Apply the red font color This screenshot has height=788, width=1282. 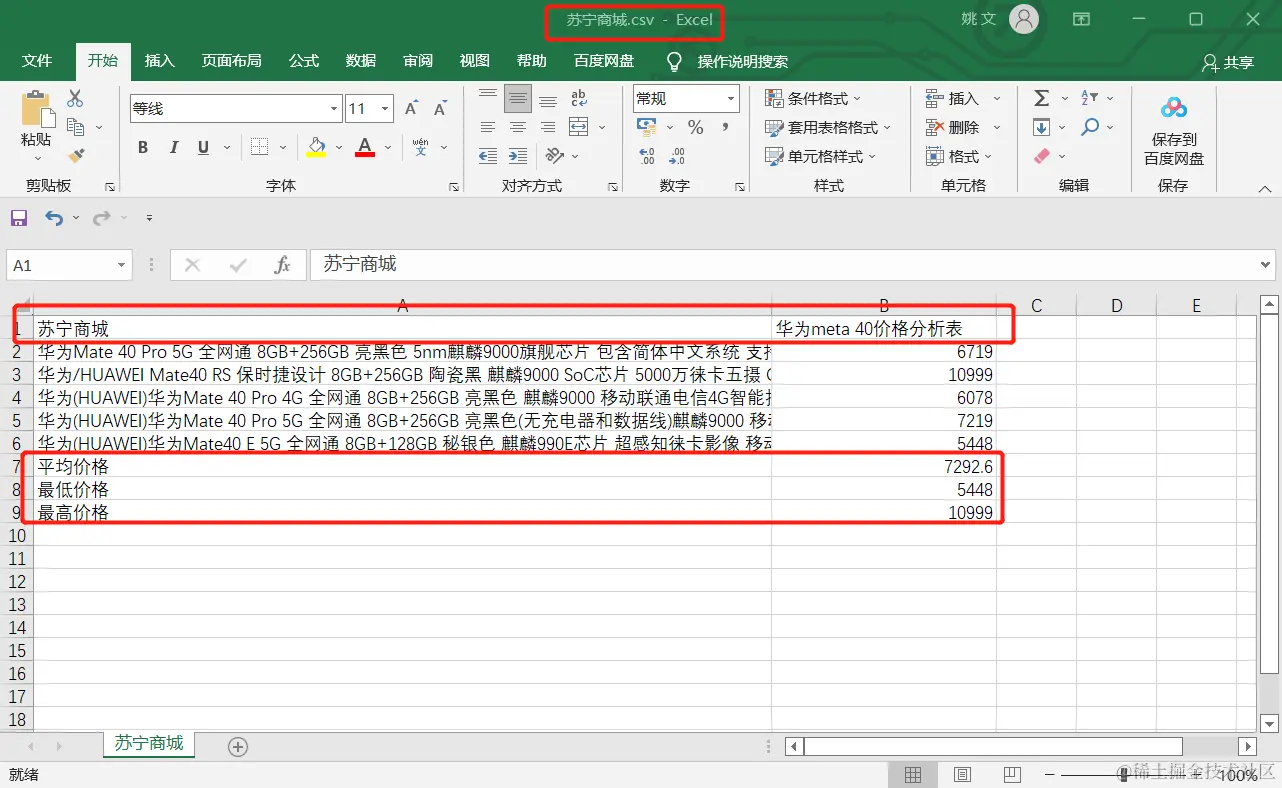(365, 147)
